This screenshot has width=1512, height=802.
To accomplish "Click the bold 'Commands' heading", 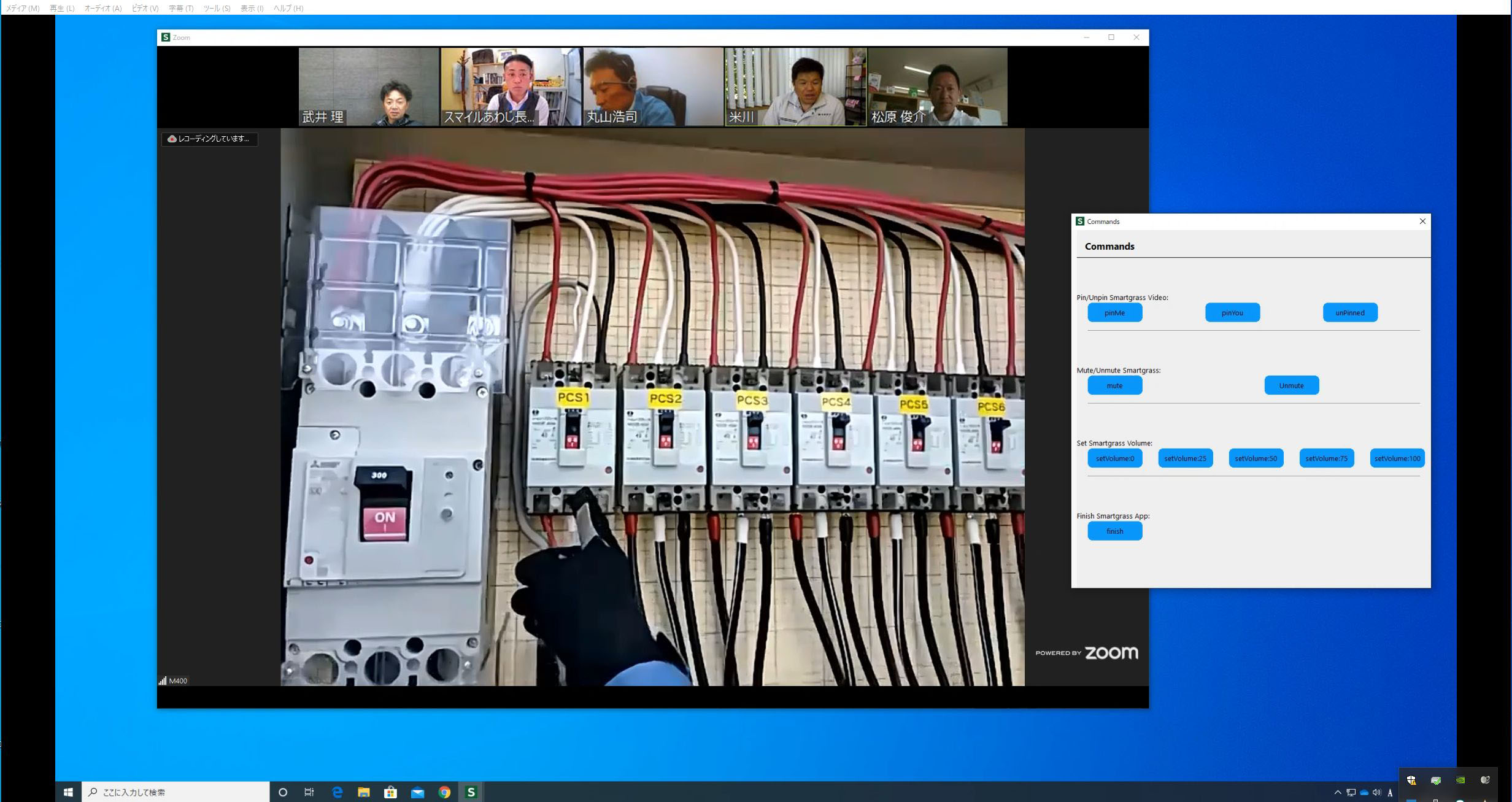I will tap(1109, 247).
